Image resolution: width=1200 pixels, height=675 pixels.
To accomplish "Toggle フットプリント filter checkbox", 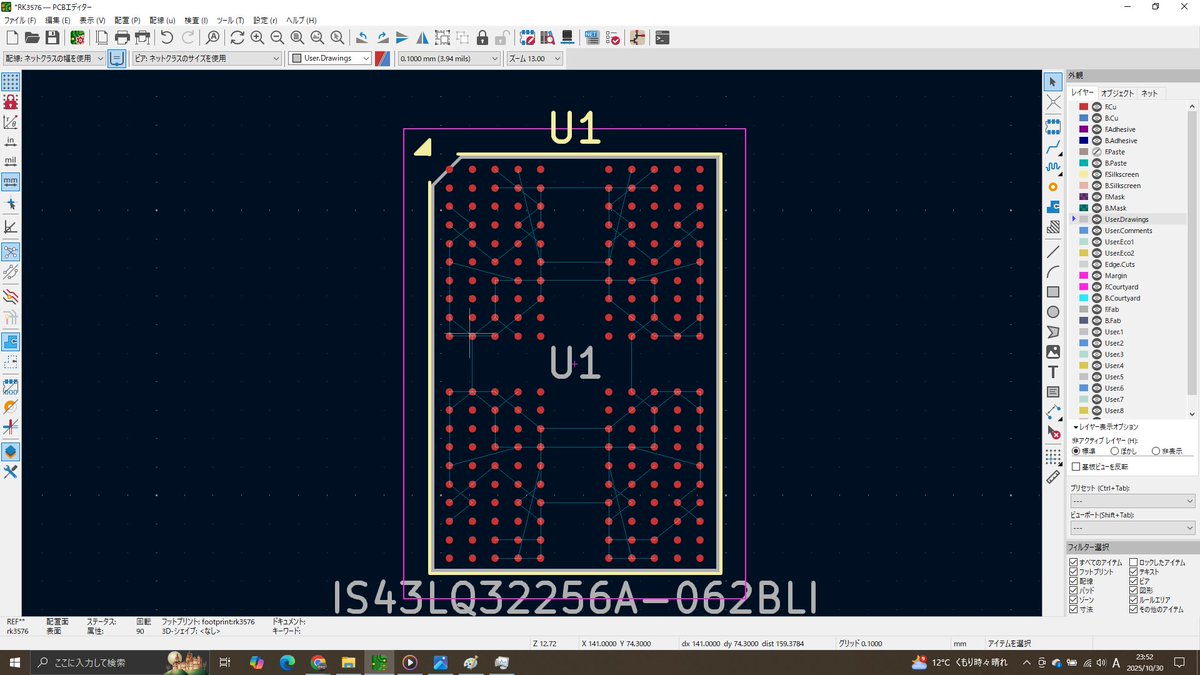I will (1074, 571).
